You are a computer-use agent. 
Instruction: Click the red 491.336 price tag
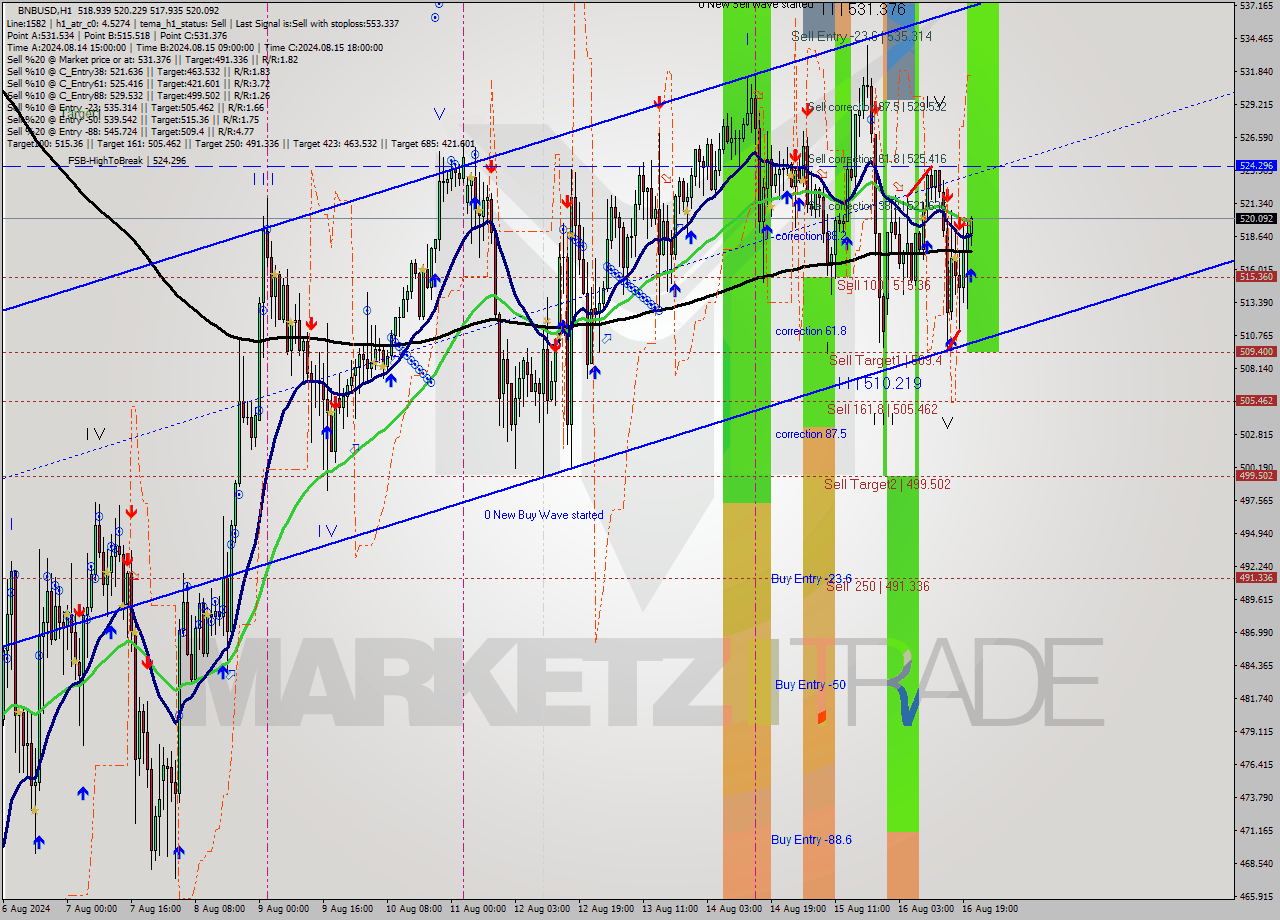point(1257,578)
